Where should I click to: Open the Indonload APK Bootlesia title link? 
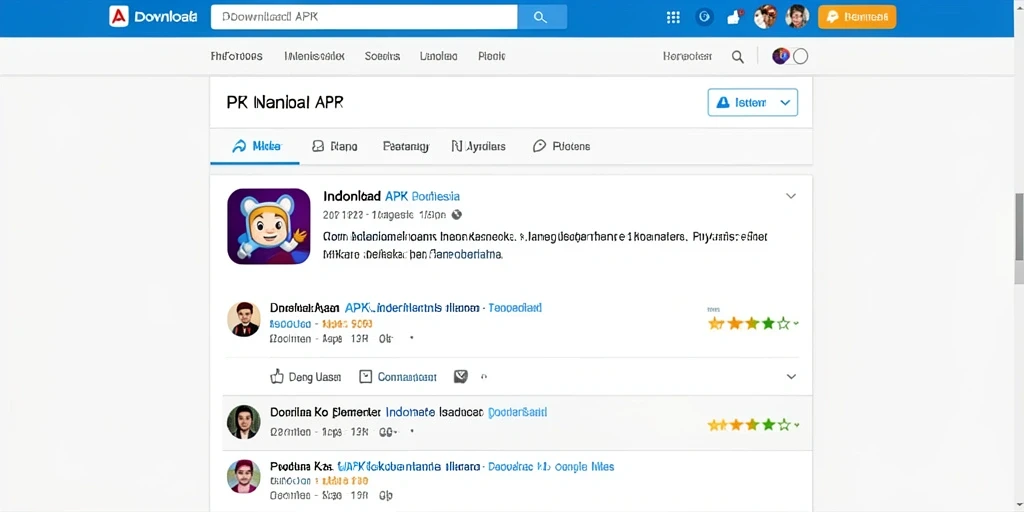click(x=391, y=196)
